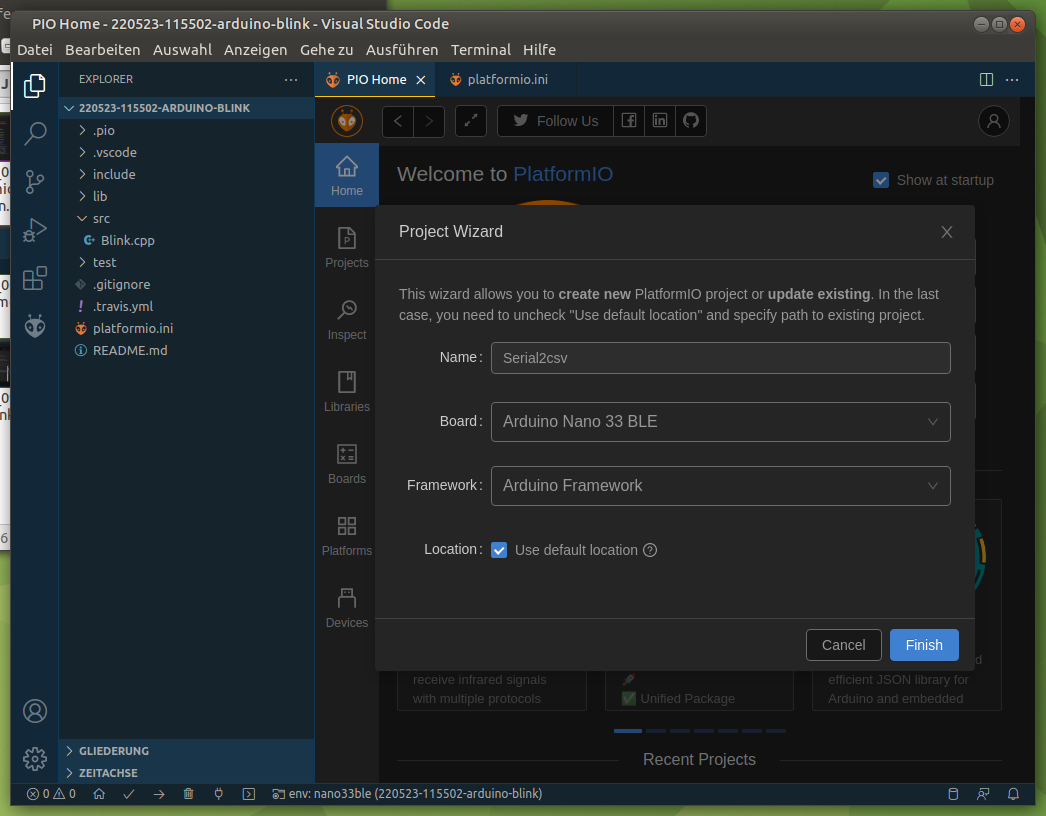The width and height of the screenshot is (1046, 816).
Task: Open Devices section in PIO sidebar
Action: pyautogui.click(x=347, y=608)
